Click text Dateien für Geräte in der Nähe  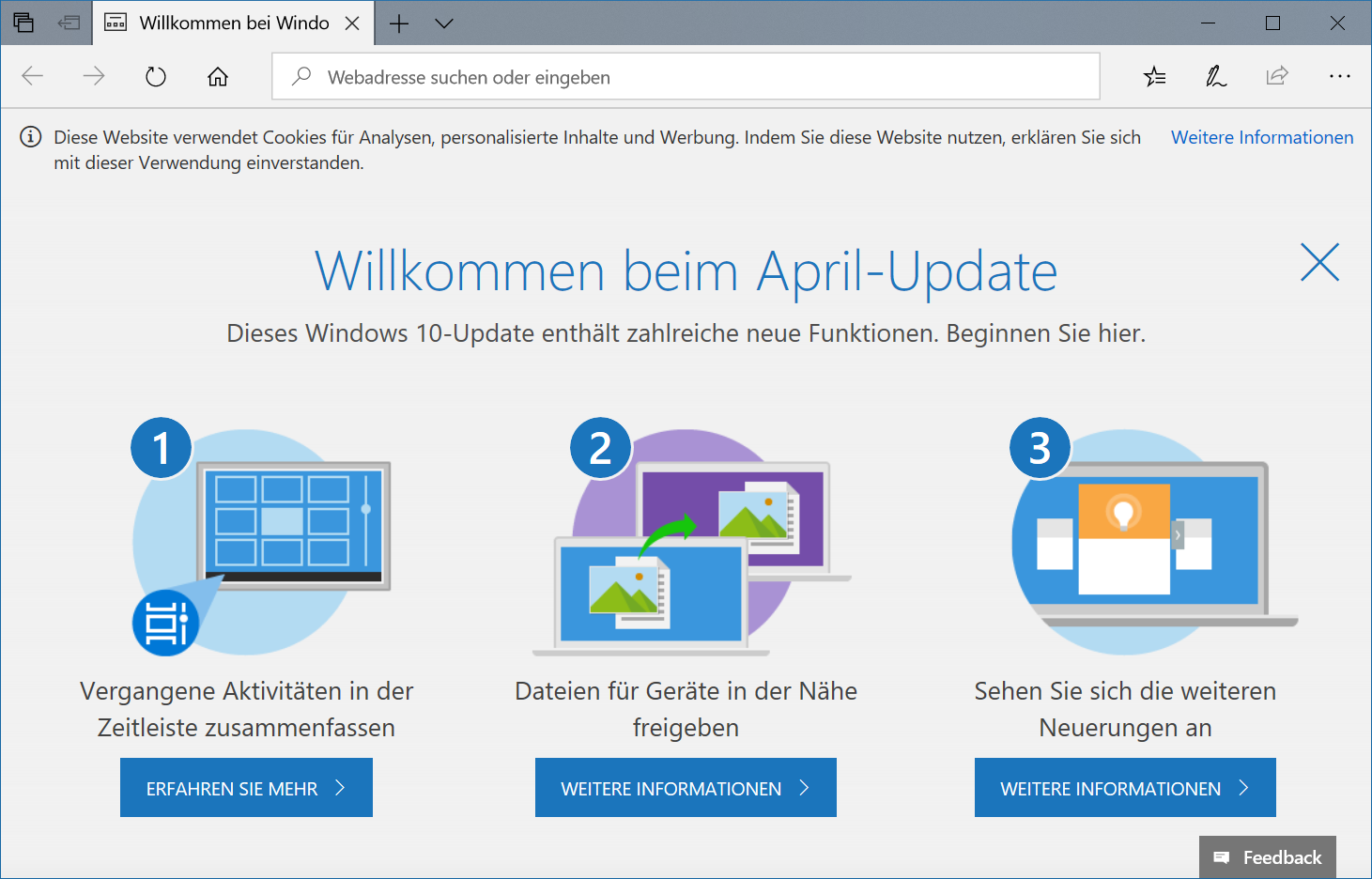[686, 709]
